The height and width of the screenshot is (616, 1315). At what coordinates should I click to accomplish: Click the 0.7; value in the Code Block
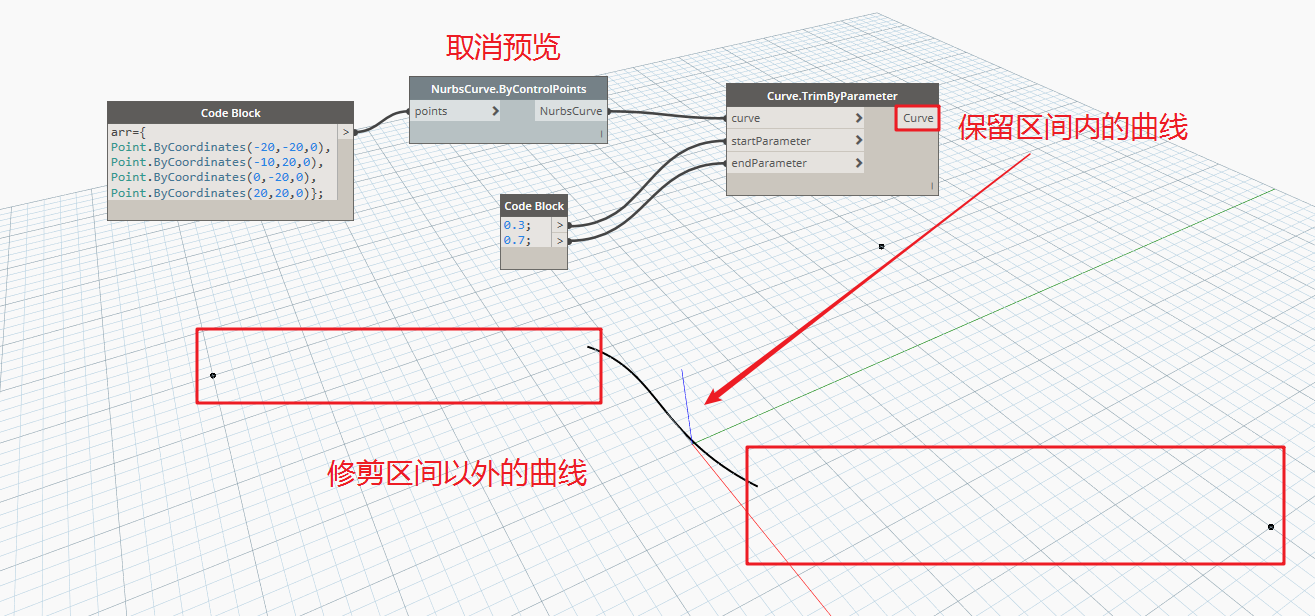pyautogui.click(x=516, y=240)
